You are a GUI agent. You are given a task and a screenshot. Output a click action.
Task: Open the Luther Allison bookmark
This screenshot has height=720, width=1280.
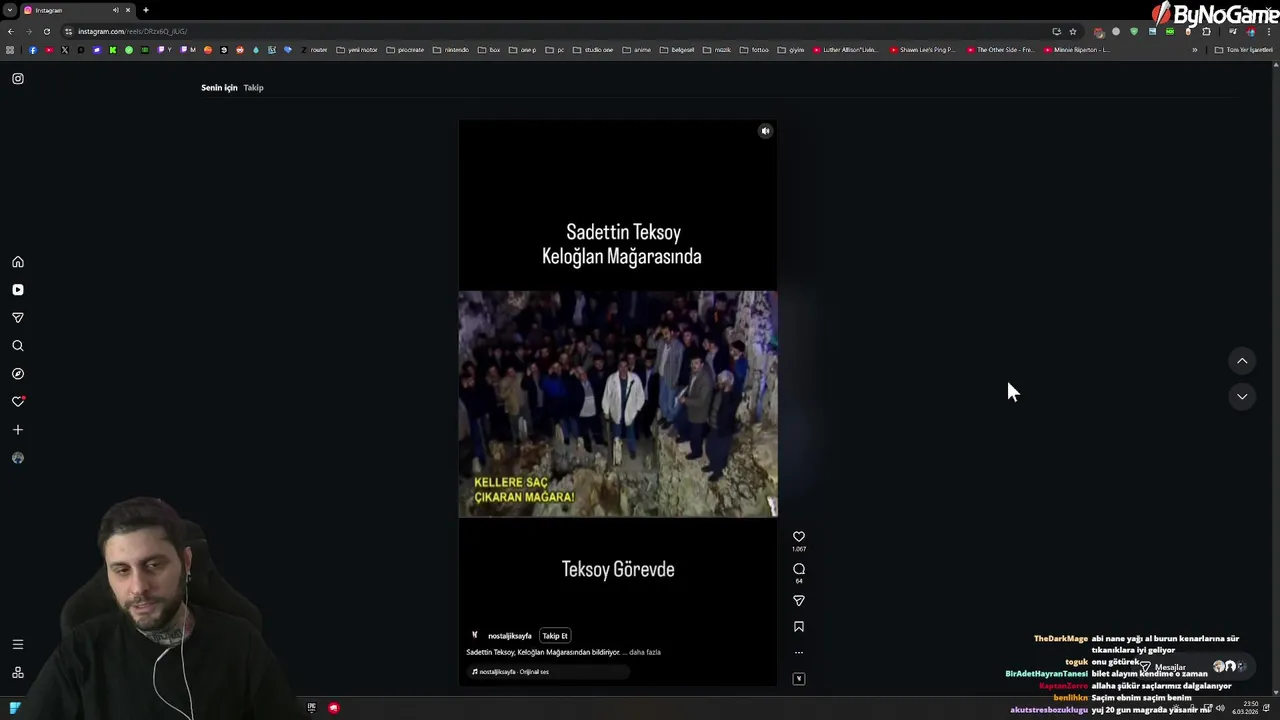tap(845, 50)
